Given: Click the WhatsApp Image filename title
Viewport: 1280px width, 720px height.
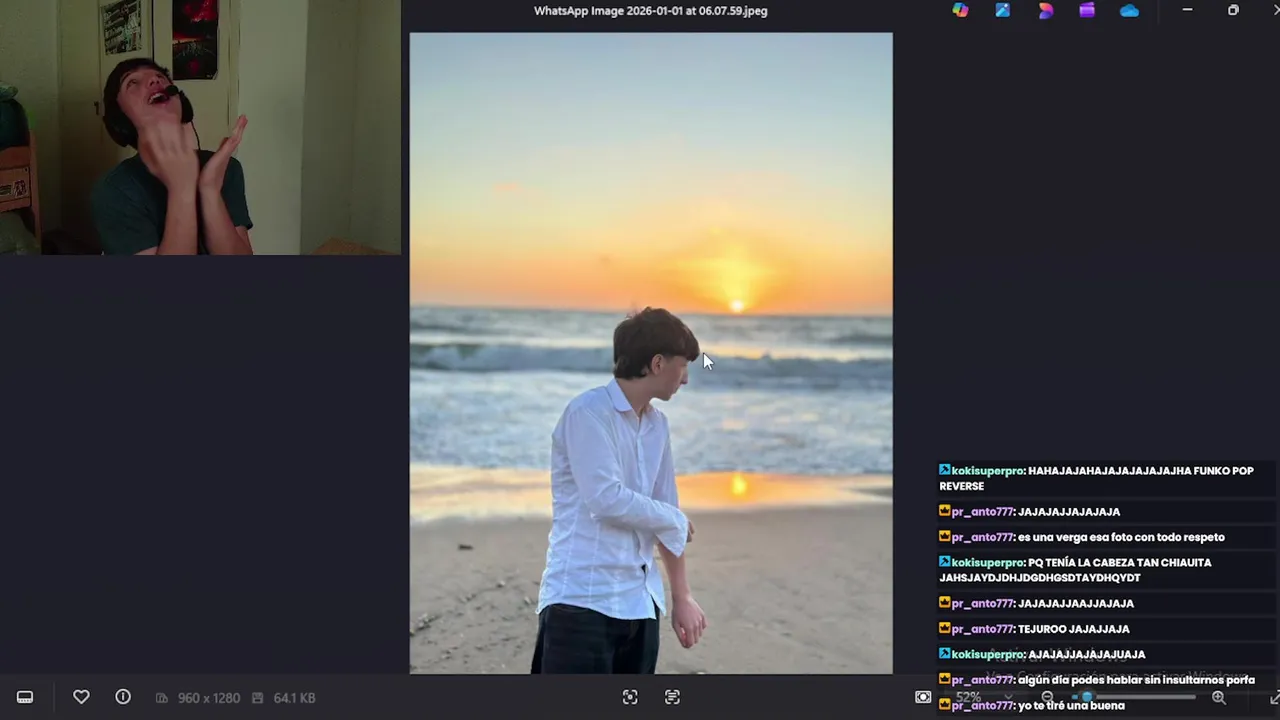Looking at the screenshot, I should click(651, 11).
